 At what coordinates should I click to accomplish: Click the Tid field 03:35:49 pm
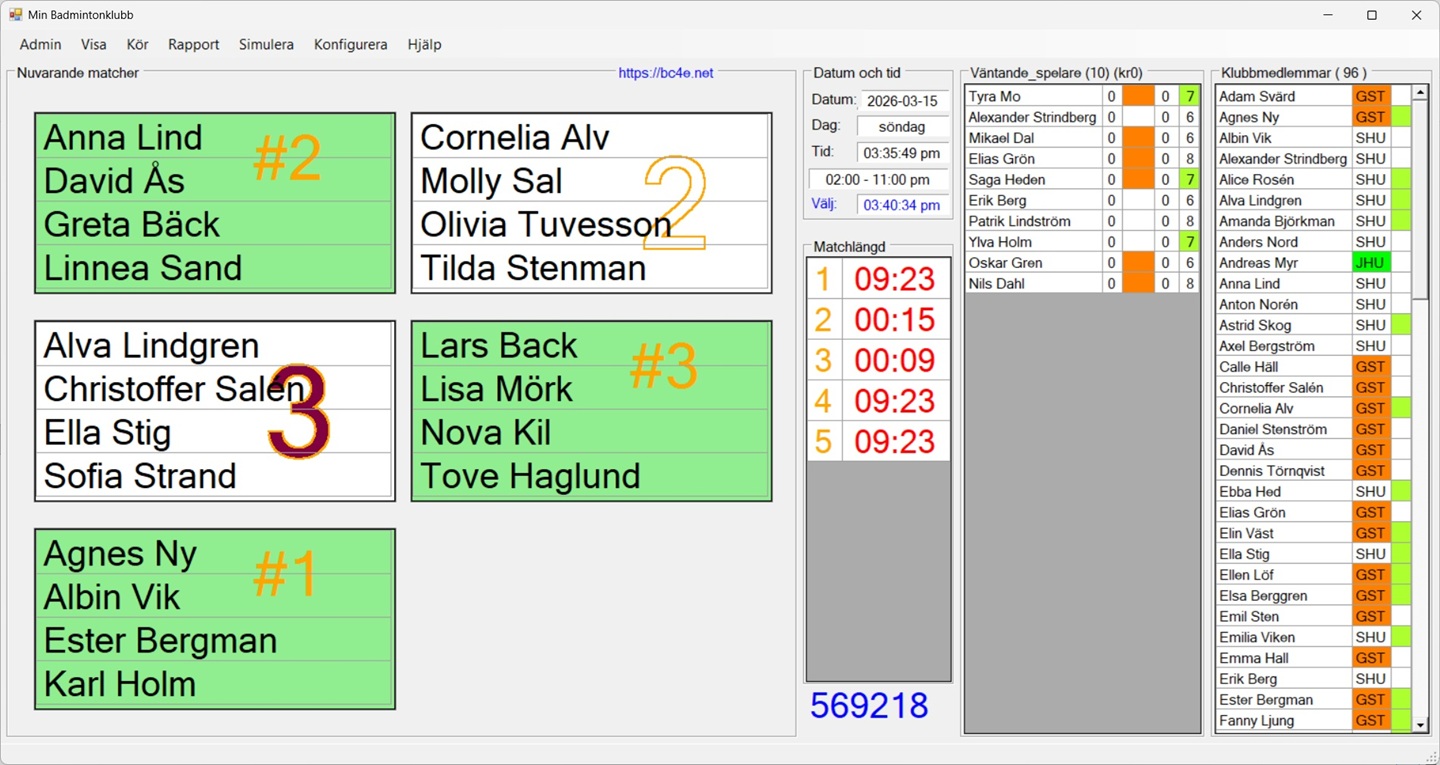902,153
